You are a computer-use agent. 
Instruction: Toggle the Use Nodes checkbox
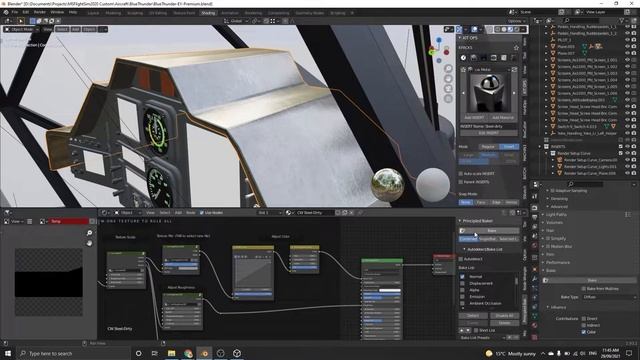[202, 213]
